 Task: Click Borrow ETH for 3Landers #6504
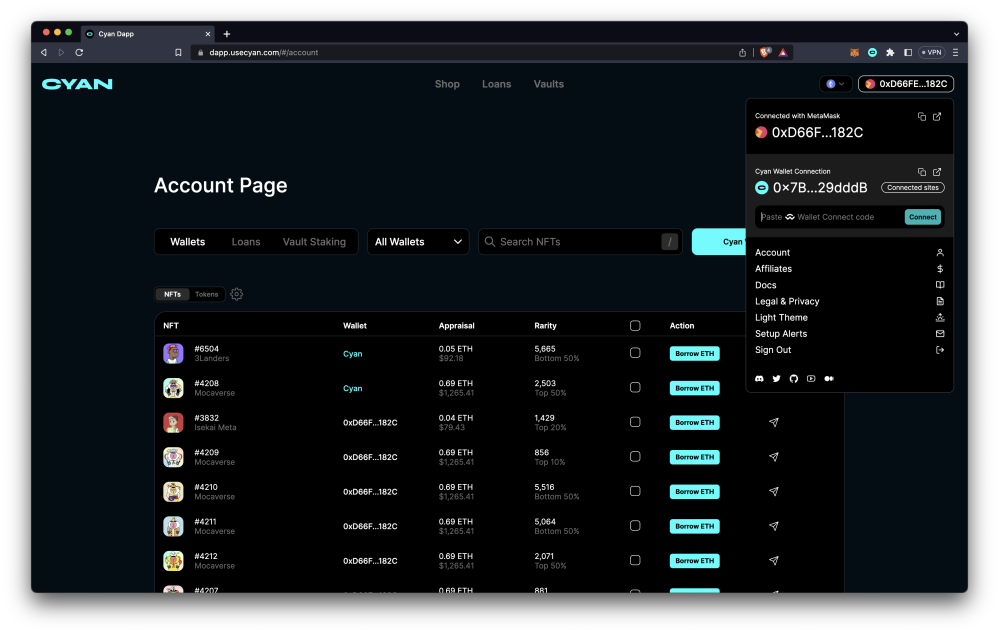click(x=694, y=353)
